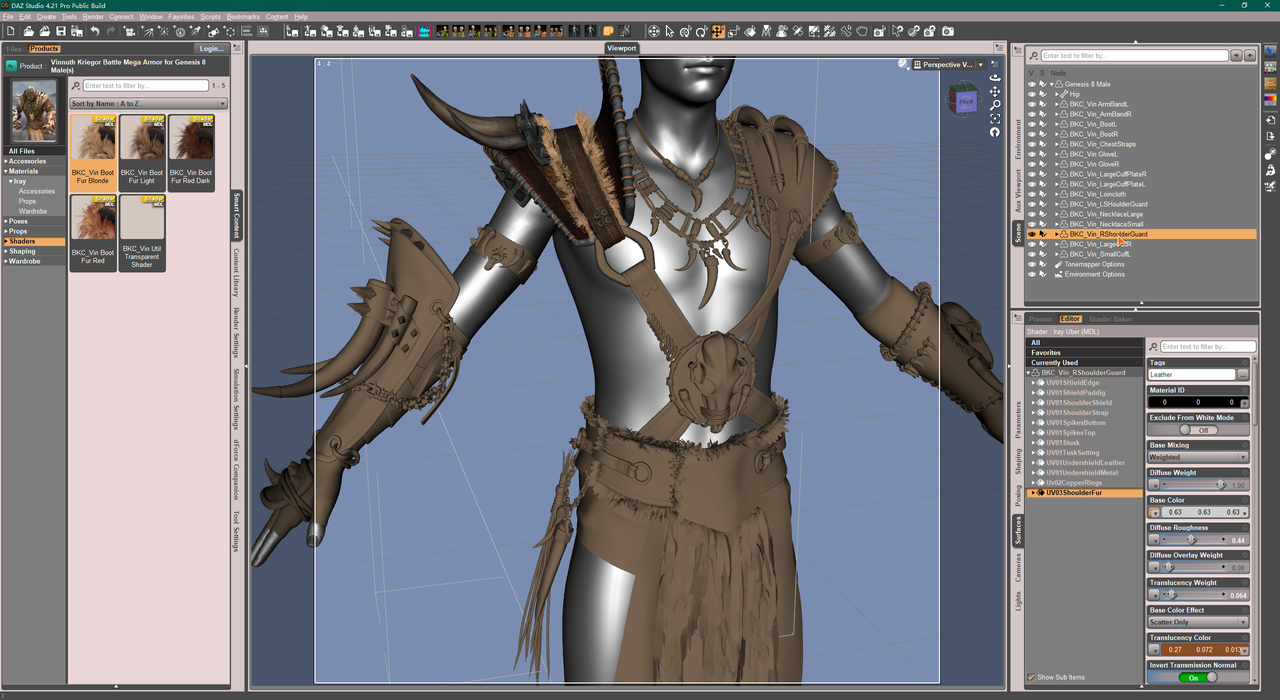Viewport: 1280px width, 700px height.
Task: Click Diffuse Roughness slider
Action: [1192, 540]
